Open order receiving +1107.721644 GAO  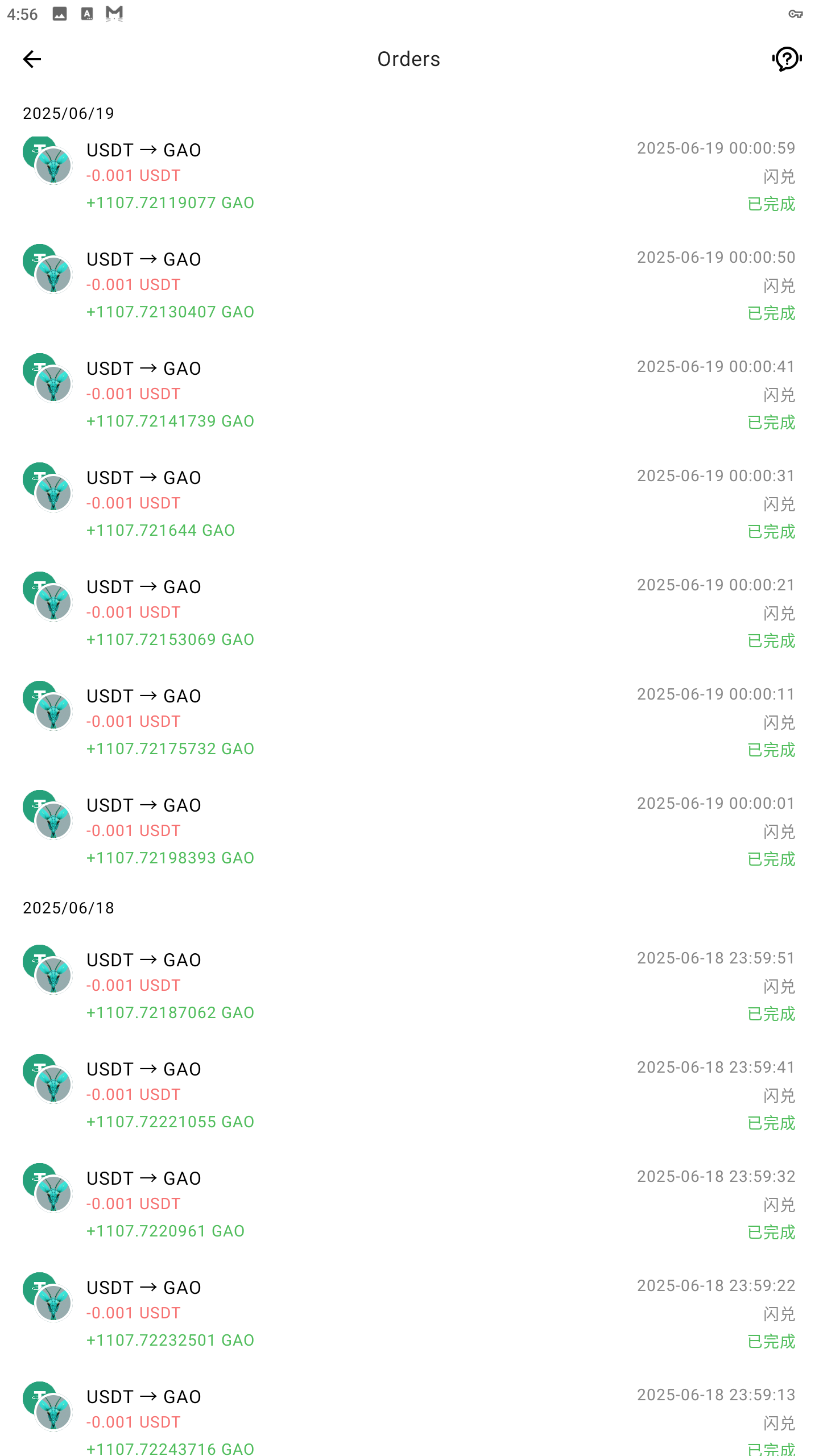tap(409, 503)
